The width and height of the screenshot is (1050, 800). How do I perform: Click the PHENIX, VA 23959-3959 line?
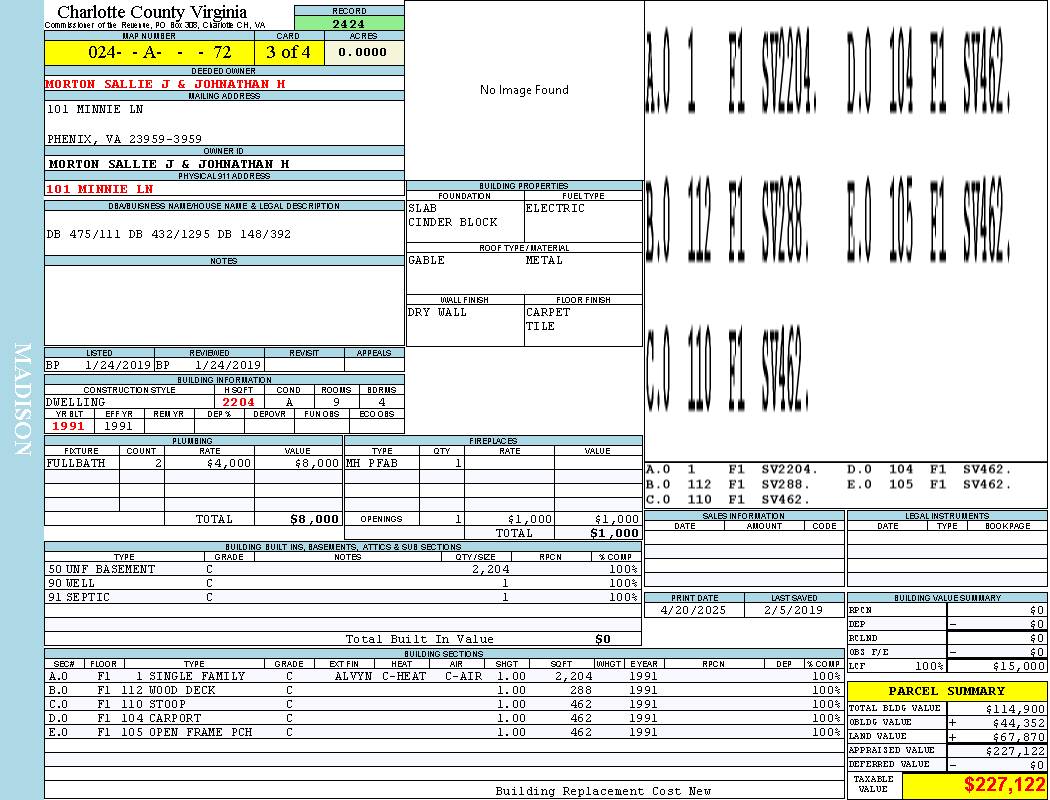(x=125, y=139)
